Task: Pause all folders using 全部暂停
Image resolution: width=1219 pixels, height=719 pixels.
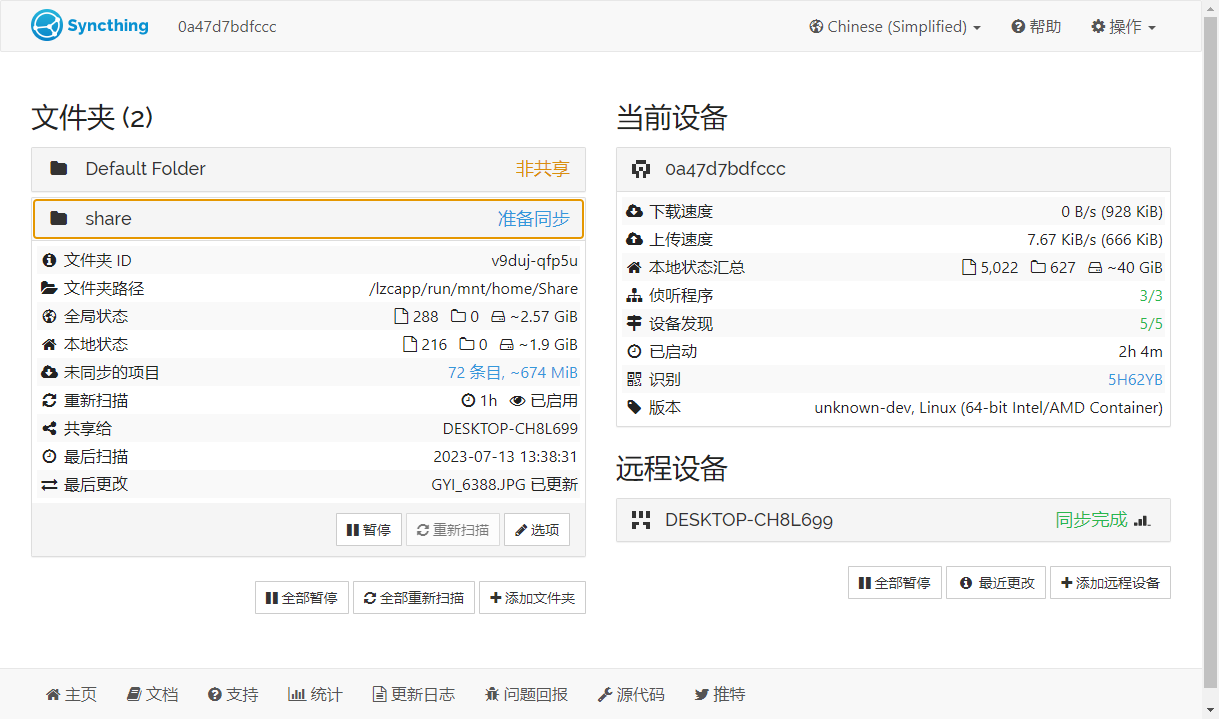Action: point(302,598)
